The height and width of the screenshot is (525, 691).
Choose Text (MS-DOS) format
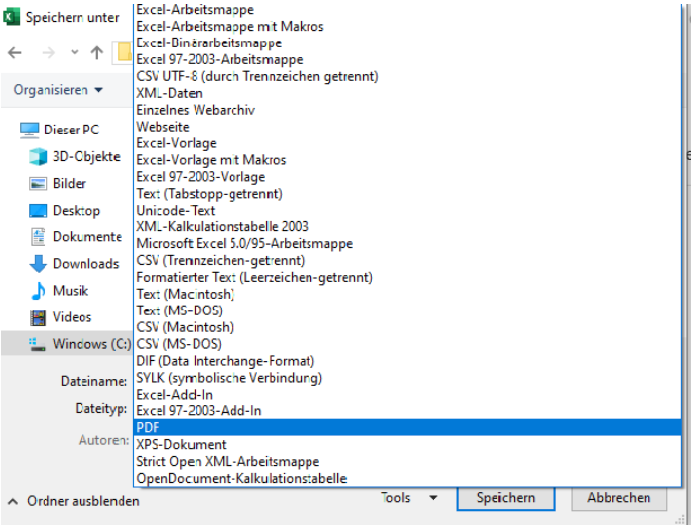pyautogui.click(x=407, y=310)
